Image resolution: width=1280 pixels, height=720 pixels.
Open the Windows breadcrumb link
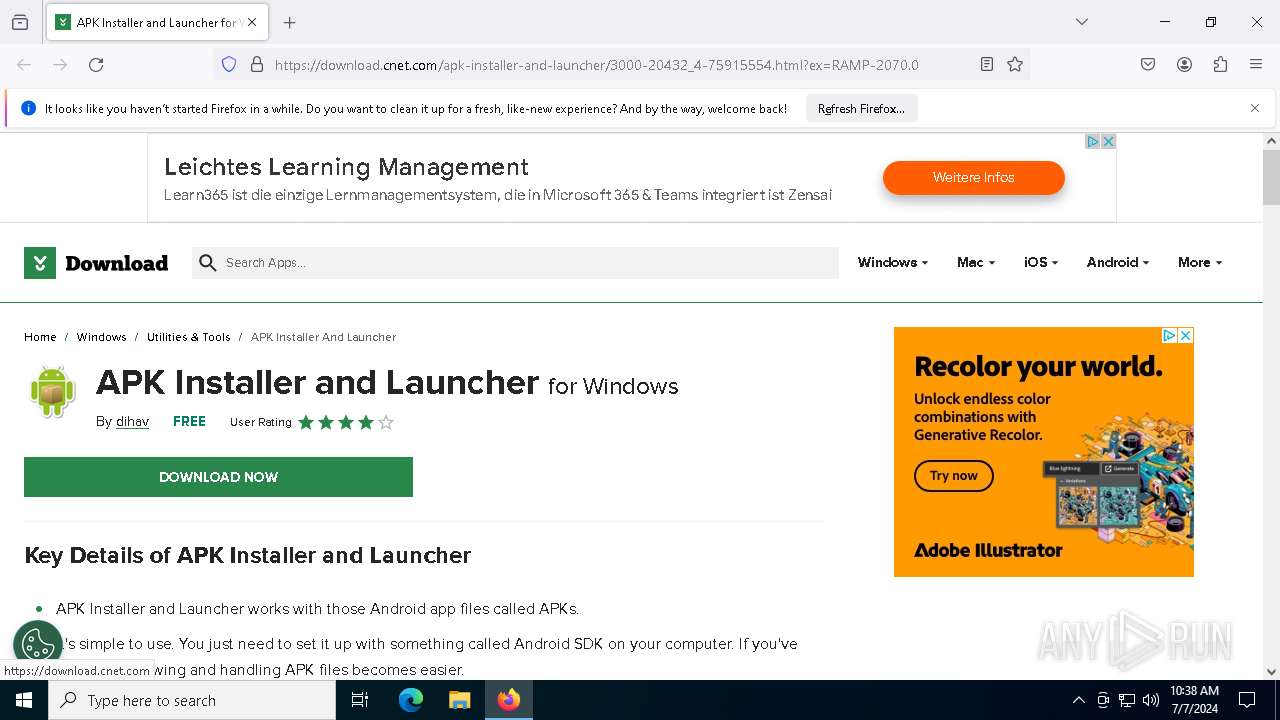101,337
